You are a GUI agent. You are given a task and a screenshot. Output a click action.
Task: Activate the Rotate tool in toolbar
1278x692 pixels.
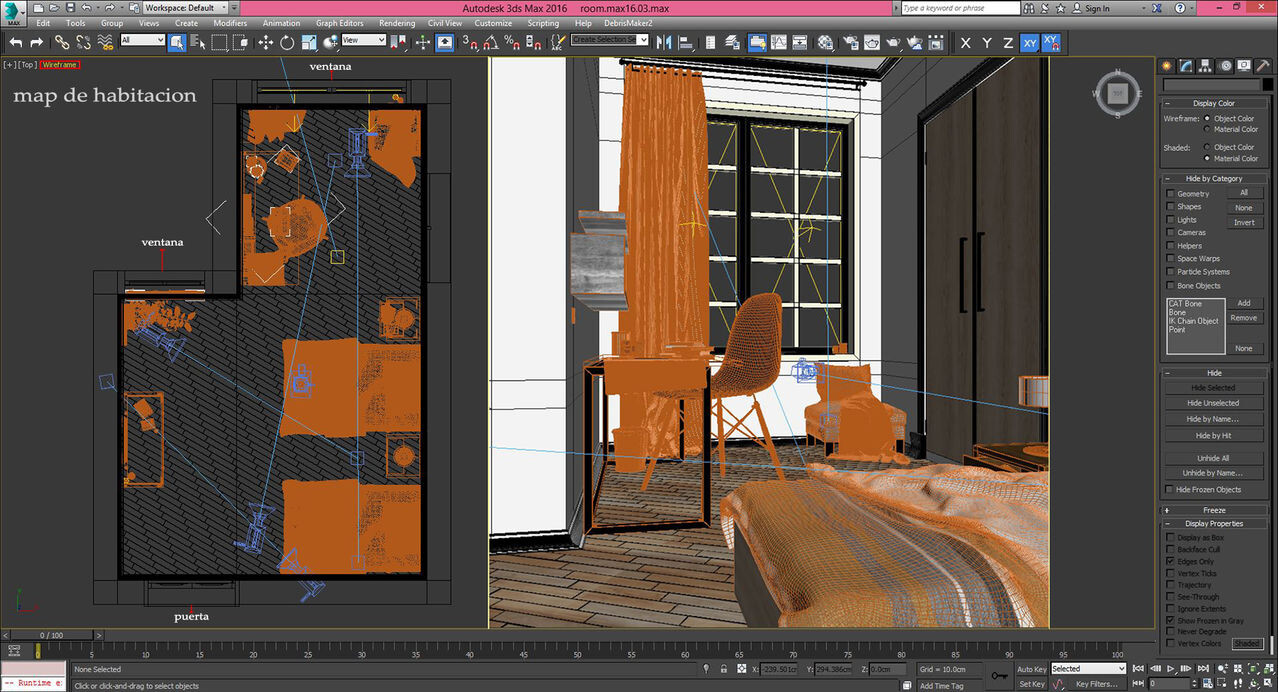(287, 42)
